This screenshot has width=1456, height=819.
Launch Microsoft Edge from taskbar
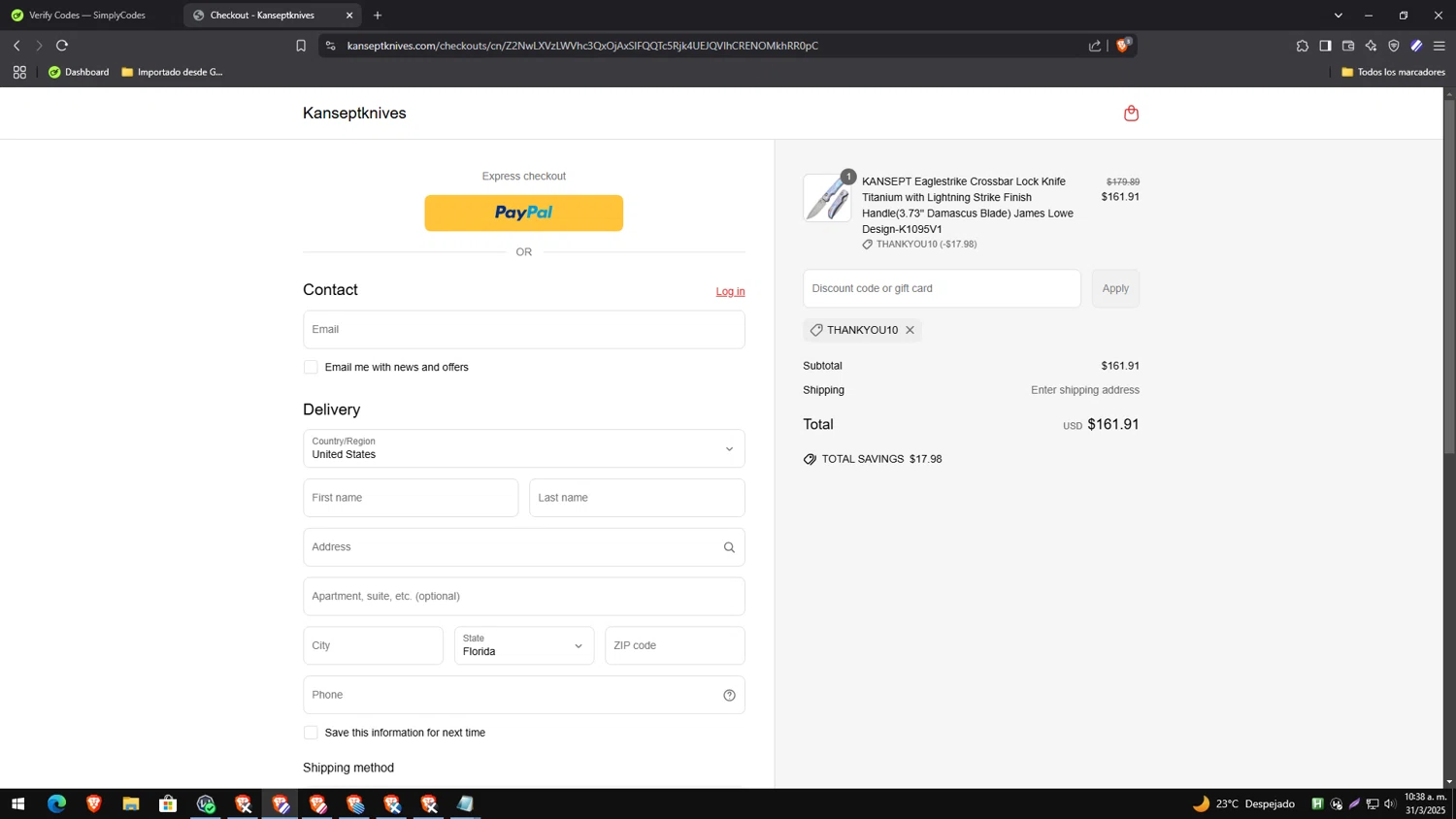56,803
